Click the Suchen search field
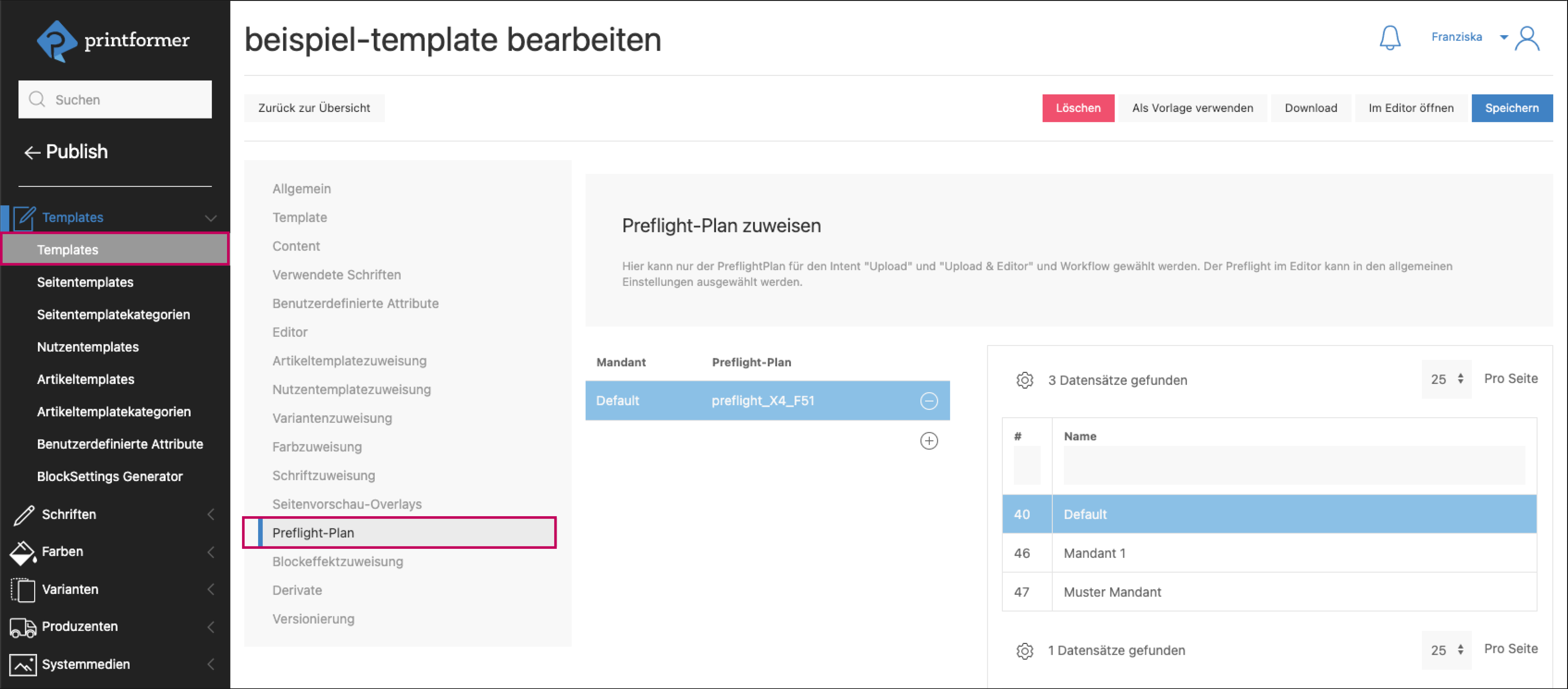The image size is (1568, 689). pos(116,100)
